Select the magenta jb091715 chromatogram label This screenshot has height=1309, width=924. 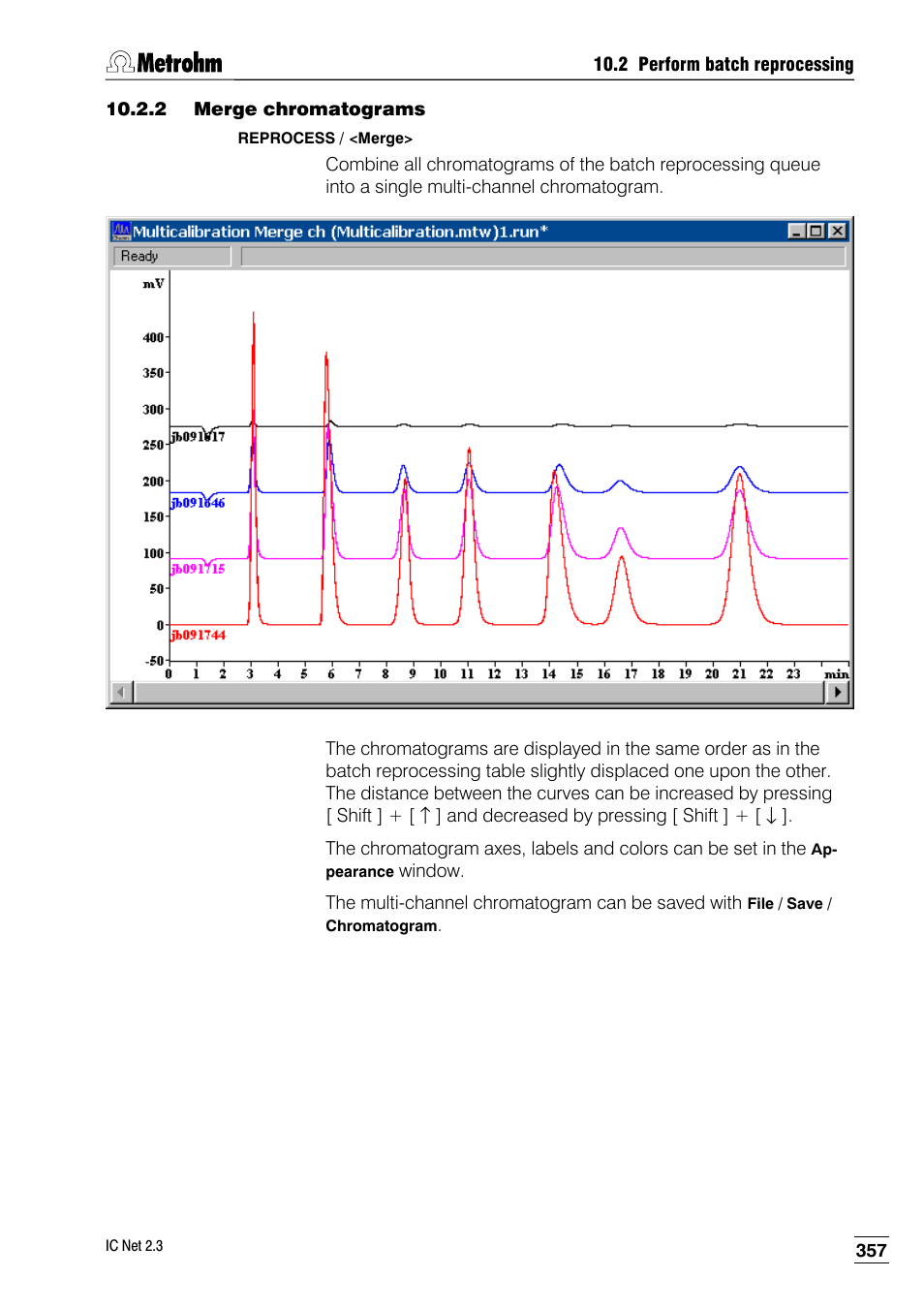tap(197, 569)
